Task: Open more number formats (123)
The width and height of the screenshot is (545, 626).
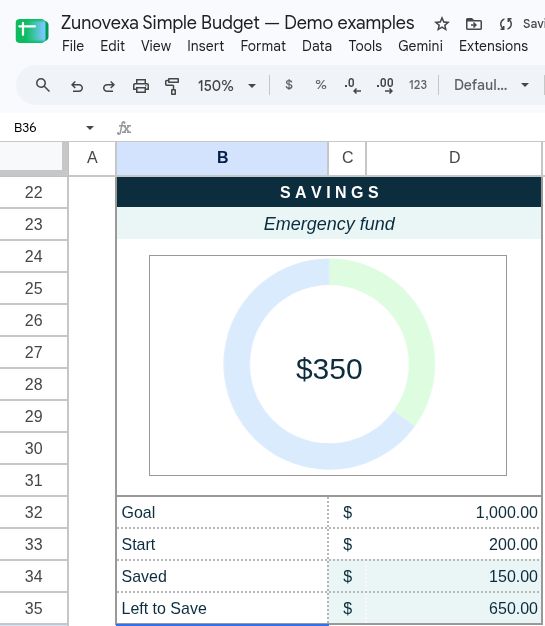Action: (x=418, y=85)
